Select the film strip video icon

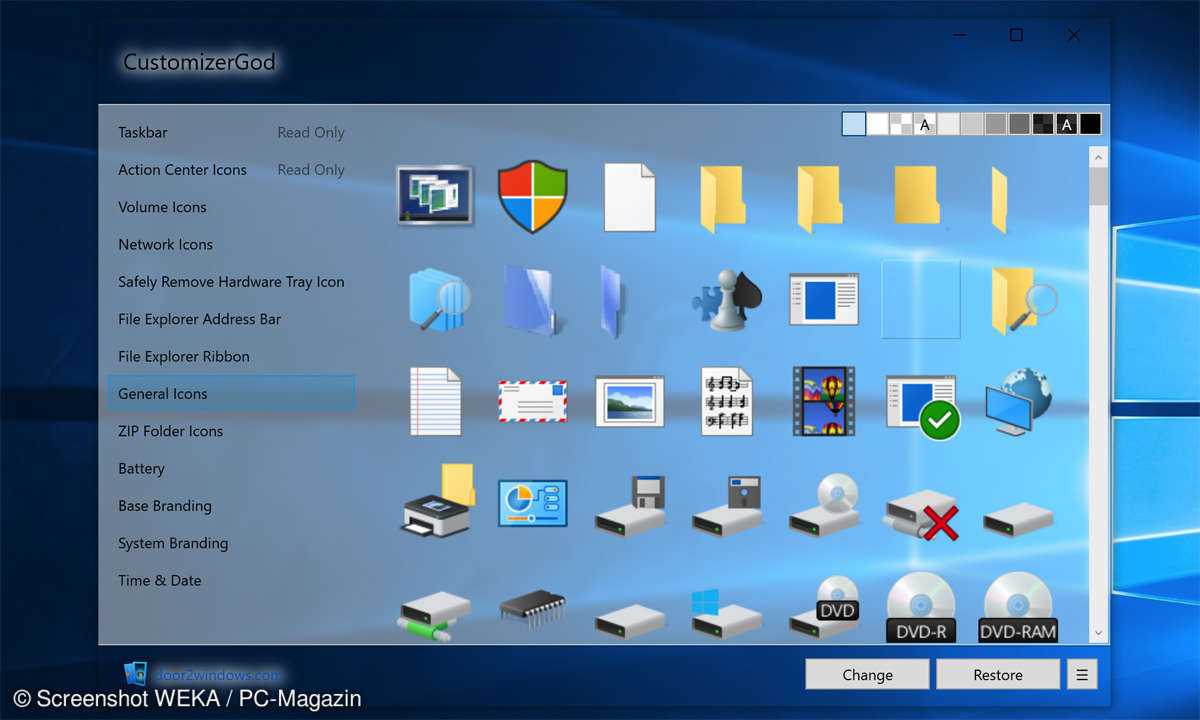pos(823,401)
